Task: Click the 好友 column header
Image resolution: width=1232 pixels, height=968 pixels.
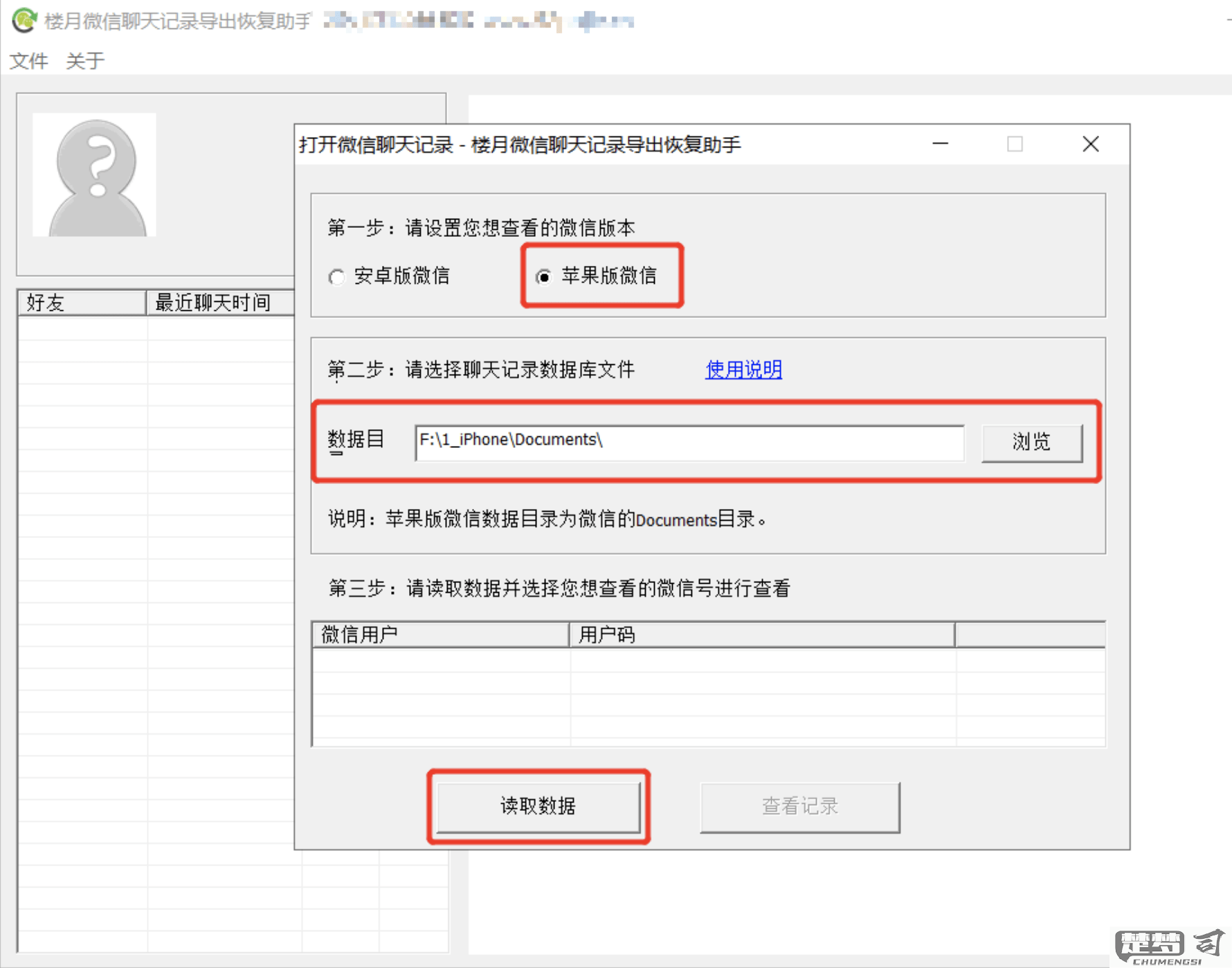Action: [82, 303]
